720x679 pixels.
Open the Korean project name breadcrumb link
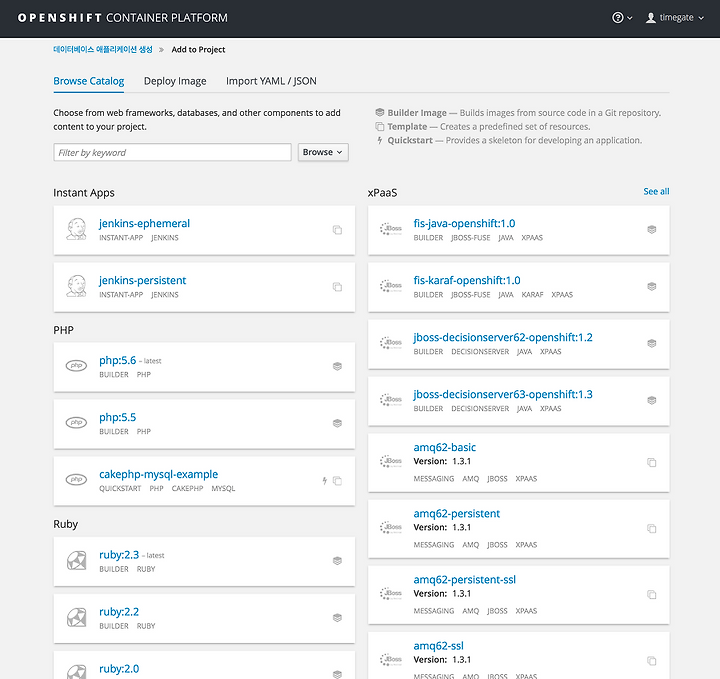point(103,50)
